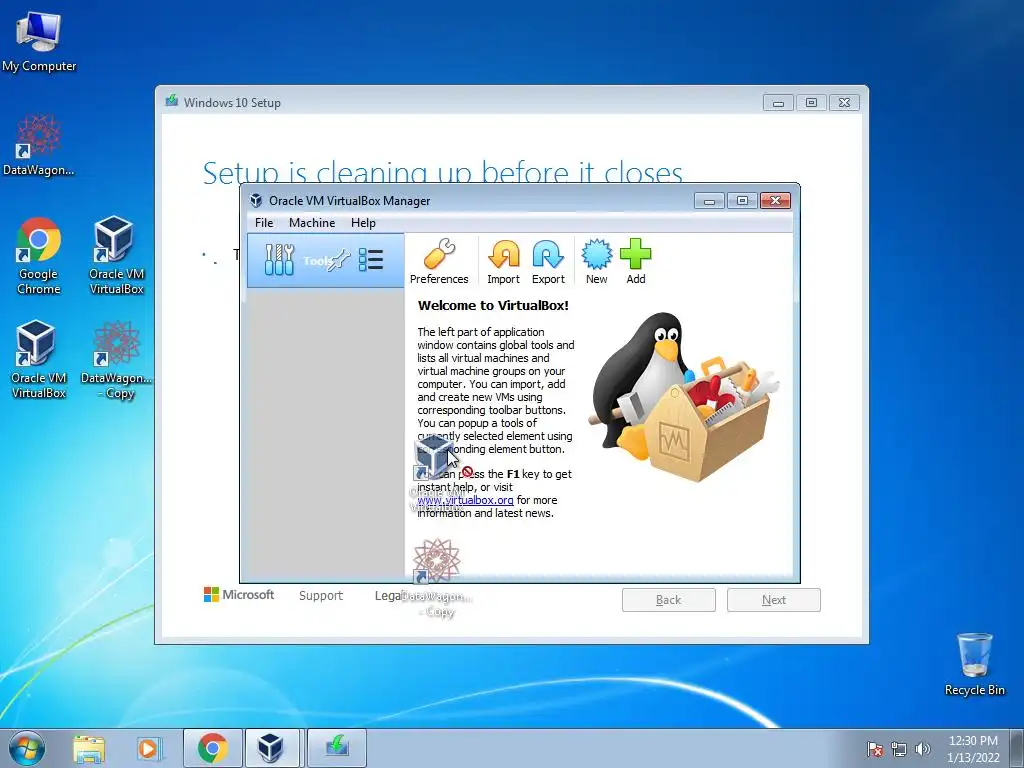Close the VirtualBox Manager window
Viewport: 1024px width, 768px height.
[775, 200]
